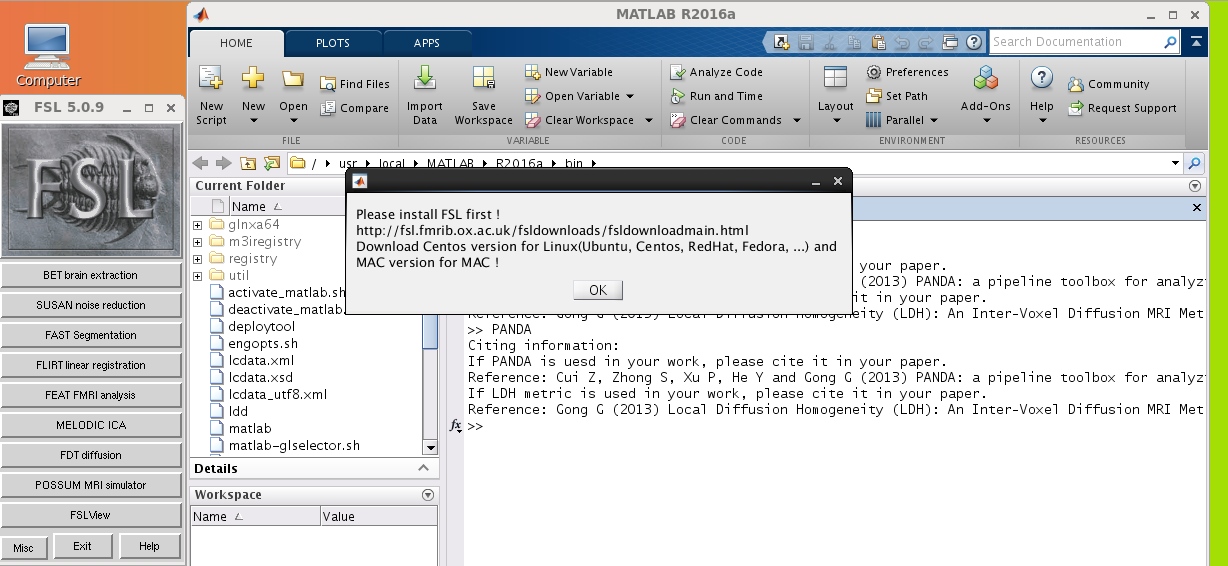Click the Analyze Code icon
This screenshot has height=566, width=1228.
[678, 72]
